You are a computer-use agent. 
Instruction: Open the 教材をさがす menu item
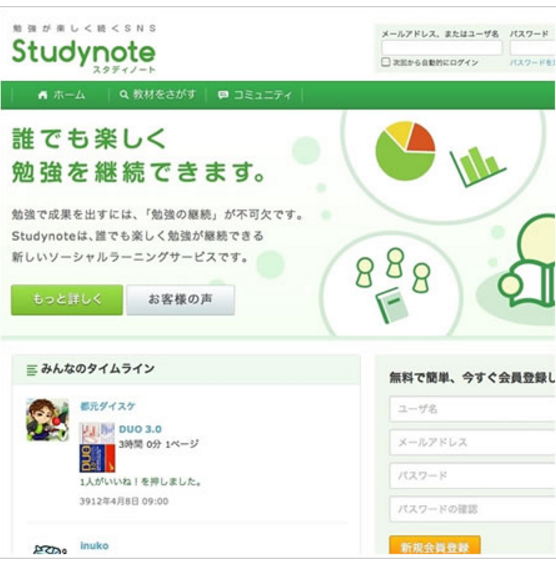tap(158, 95)
